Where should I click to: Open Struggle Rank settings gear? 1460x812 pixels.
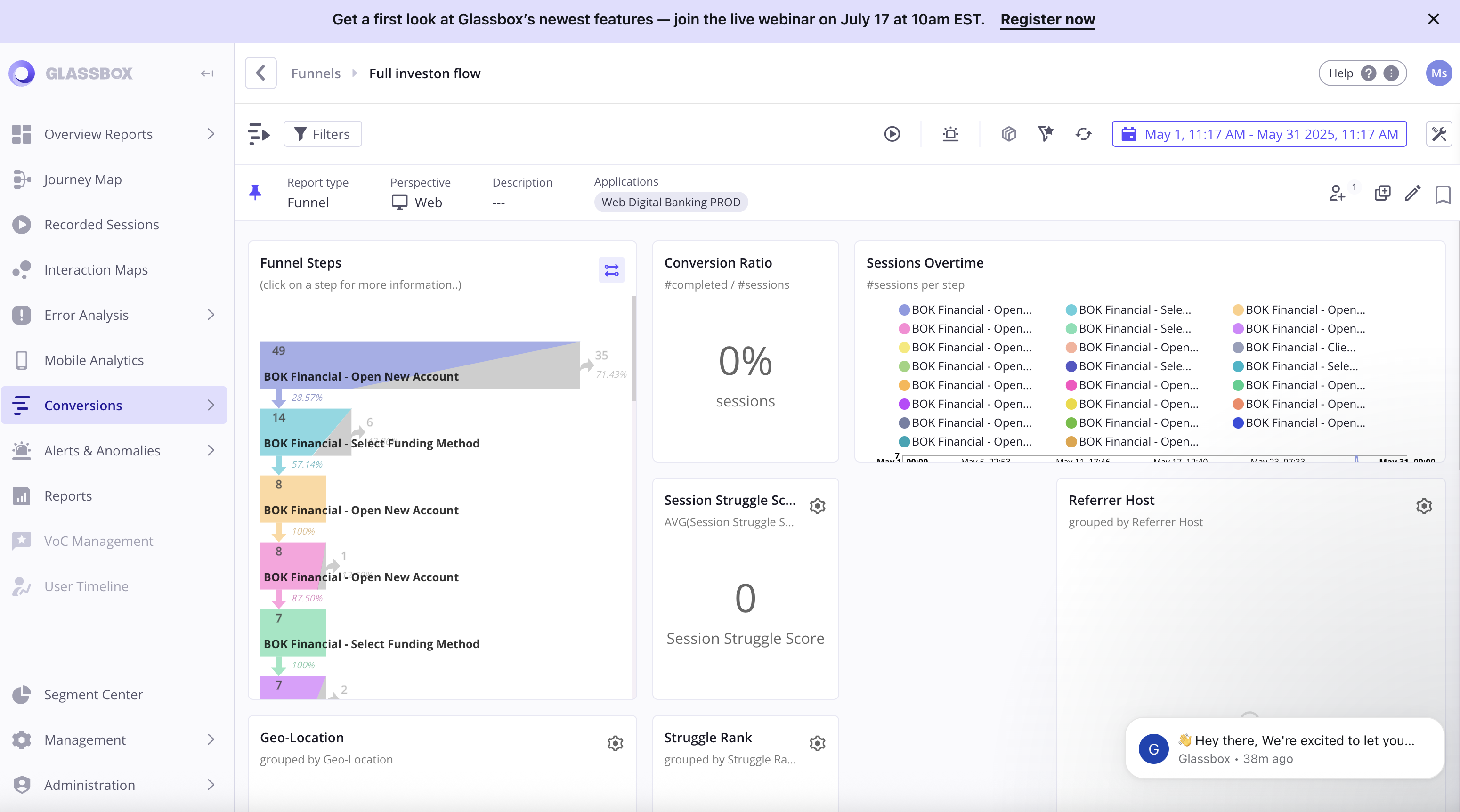tap(817, 743)
